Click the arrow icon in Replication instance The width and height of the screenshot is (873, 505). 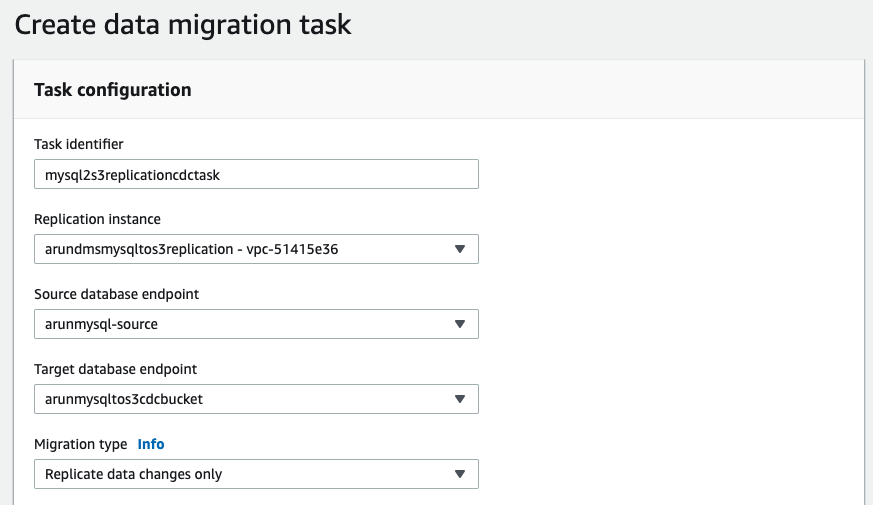point(459,249)
